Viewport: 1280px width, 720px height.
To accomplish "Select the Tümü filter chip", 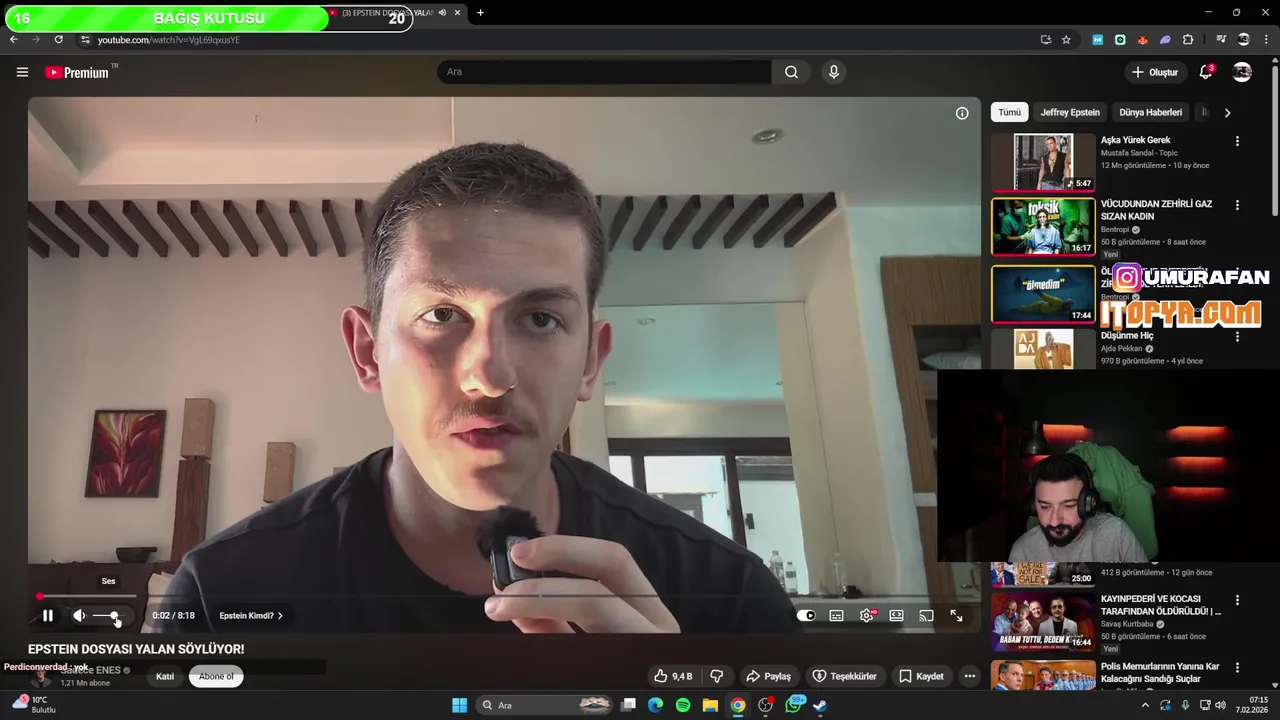I will (x=1010, y=112).
